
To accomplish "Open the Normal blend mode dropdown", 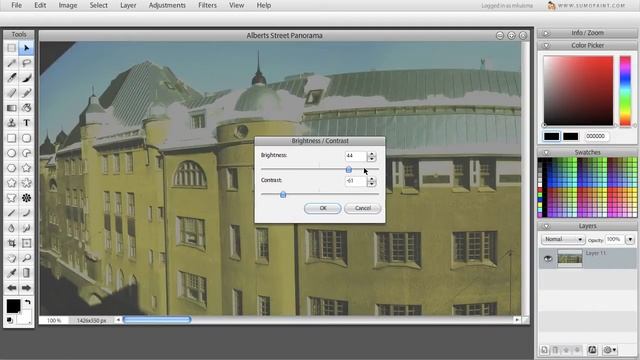I will point(563,239).
